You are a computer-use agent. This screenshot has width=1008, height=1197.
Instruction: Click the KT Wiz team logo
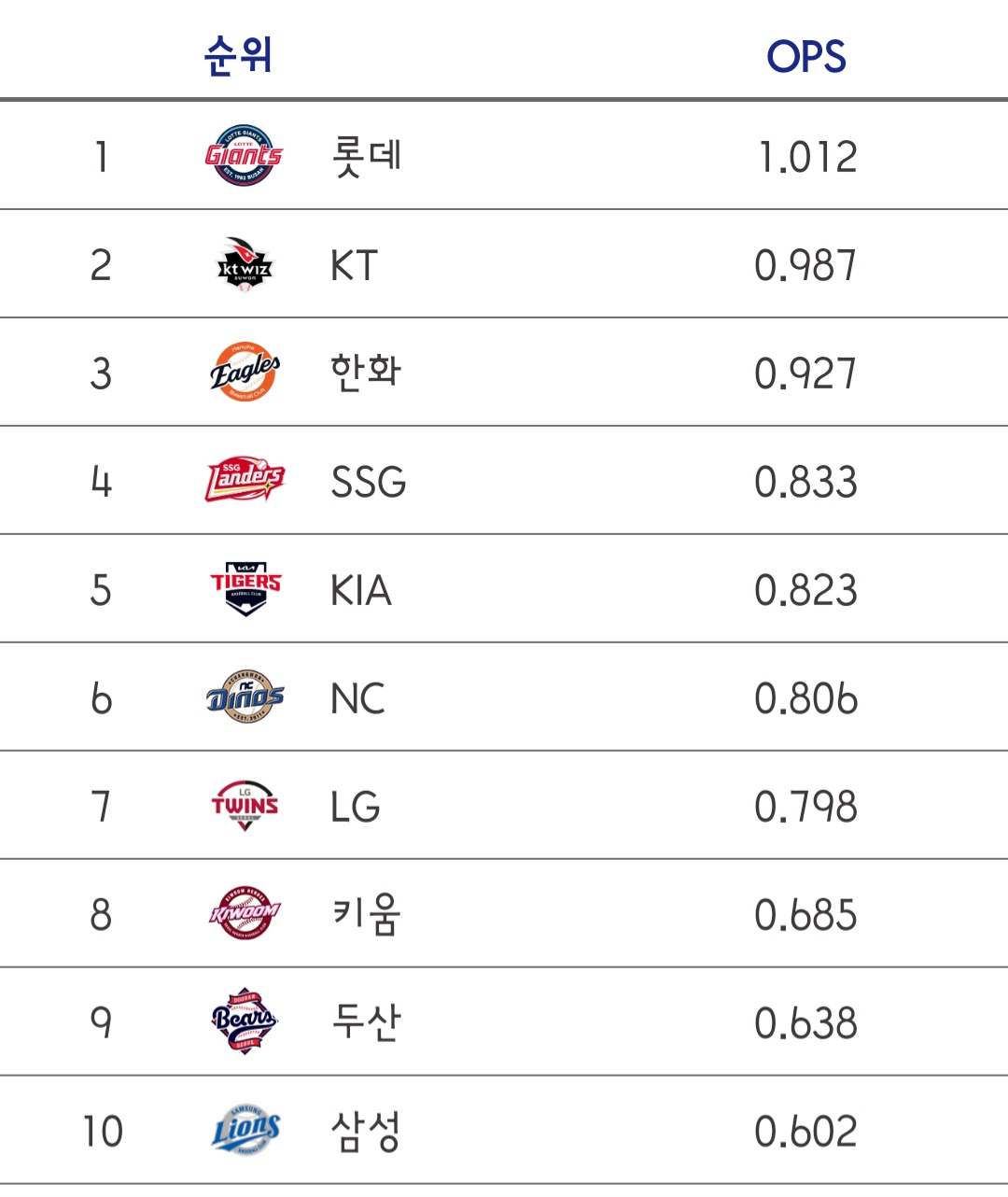coord(244,264)
